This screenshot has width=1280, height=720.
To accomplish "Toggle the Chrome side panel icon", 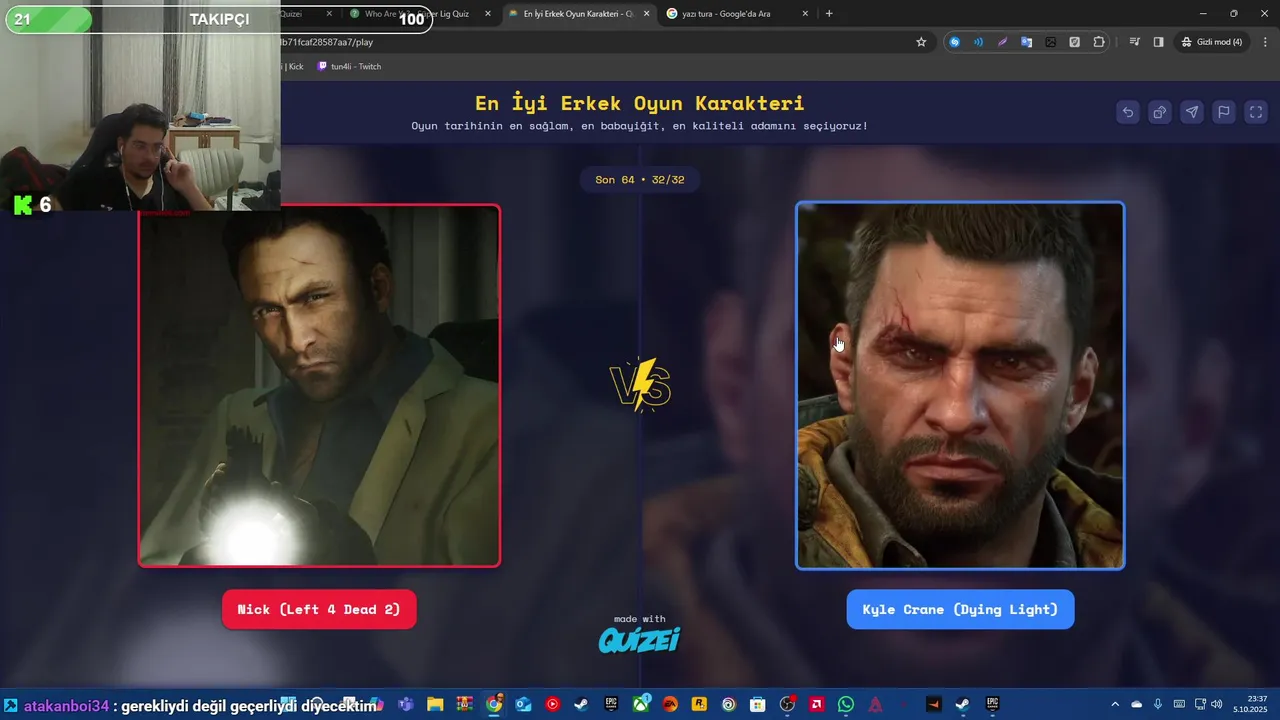I will coord(1158,42).
